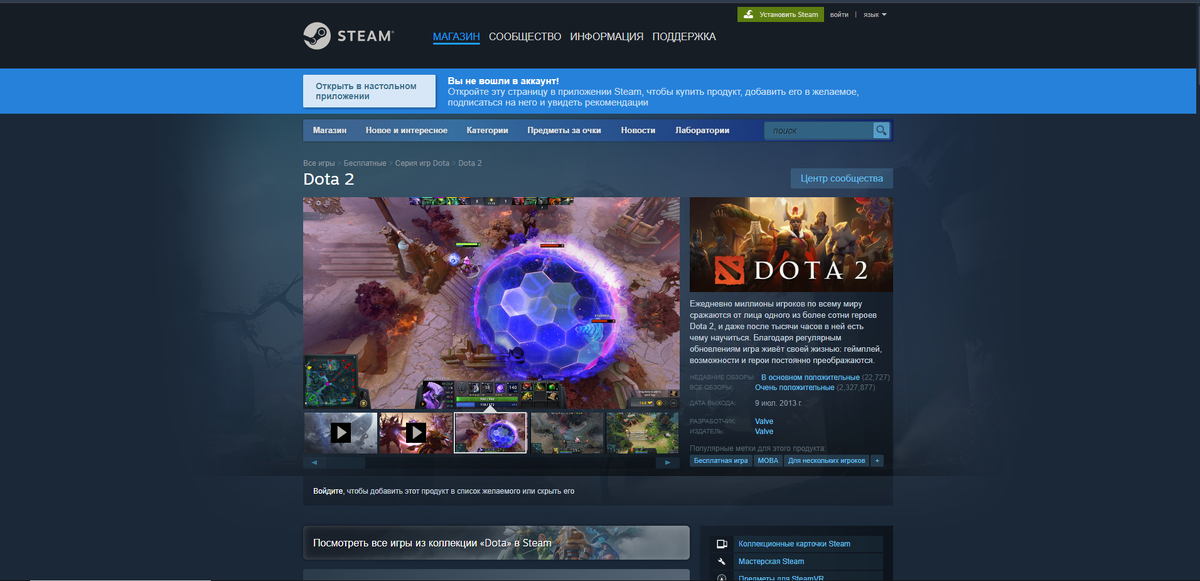The height and width of the screenshot is (581, 1200).
Task: Open the язык language dropdown
Action: pyautogui.click(x=875, y=15)
